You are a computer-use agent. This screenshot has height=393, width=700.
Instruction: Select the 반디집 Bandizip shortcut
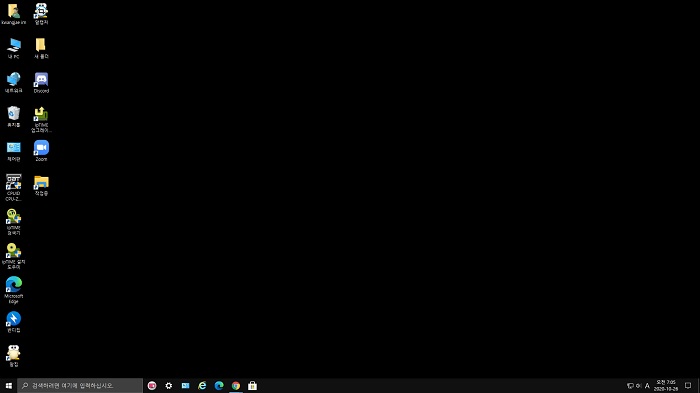13,322
